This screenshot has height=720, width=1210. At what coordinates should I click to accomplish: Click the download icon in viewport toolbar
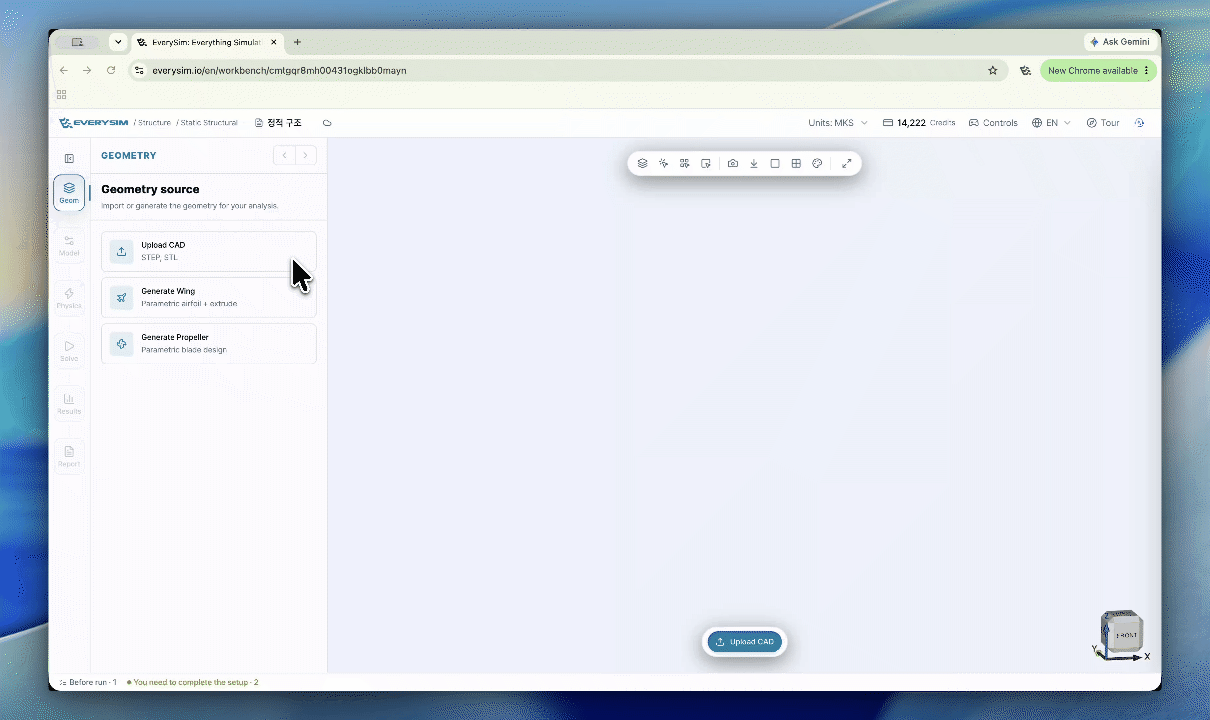754,163
